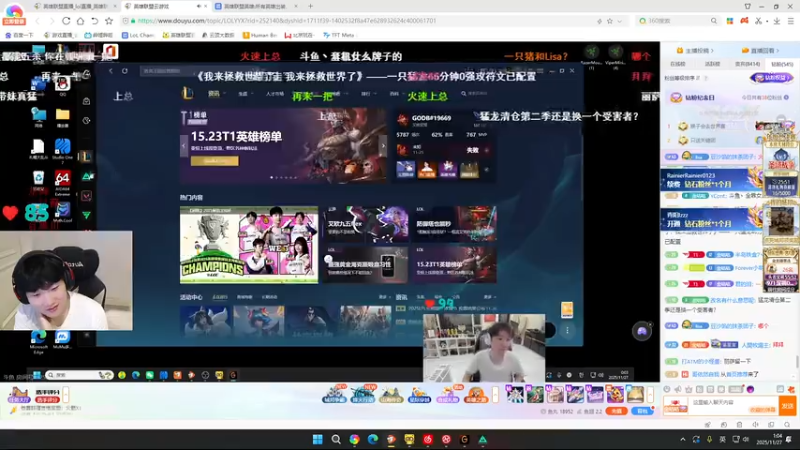
Task: Show hidden system tray icons
Action: [x=683, y=439]
